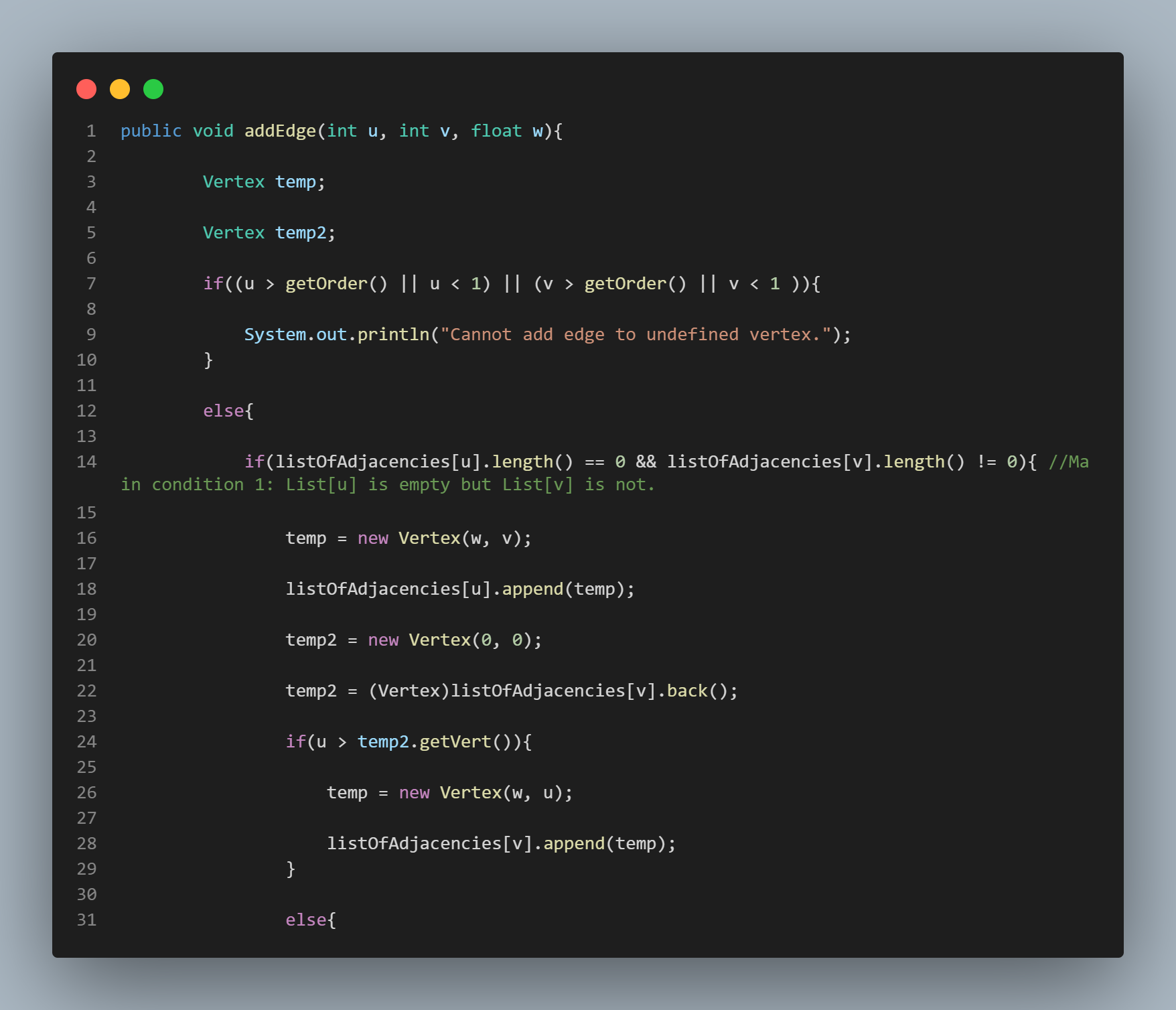Click 'new Vertex(w, v)' on line 16
The height and width of the screenshot is (1010, 1176).
[x=439, y=538]
